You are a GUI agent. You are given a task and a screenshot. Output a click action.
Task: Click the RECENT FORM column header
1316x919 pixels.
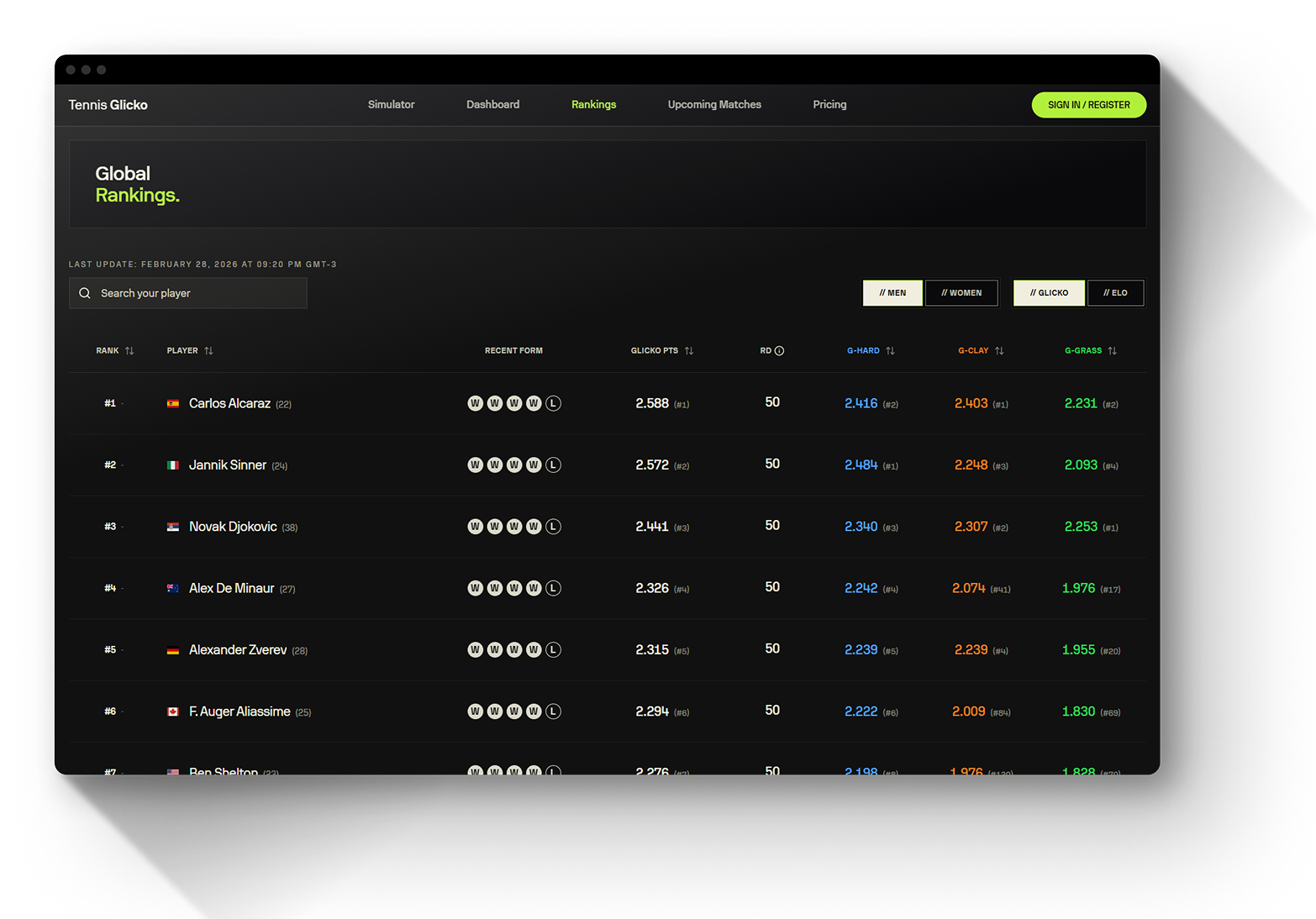click(x=513, y=351)
